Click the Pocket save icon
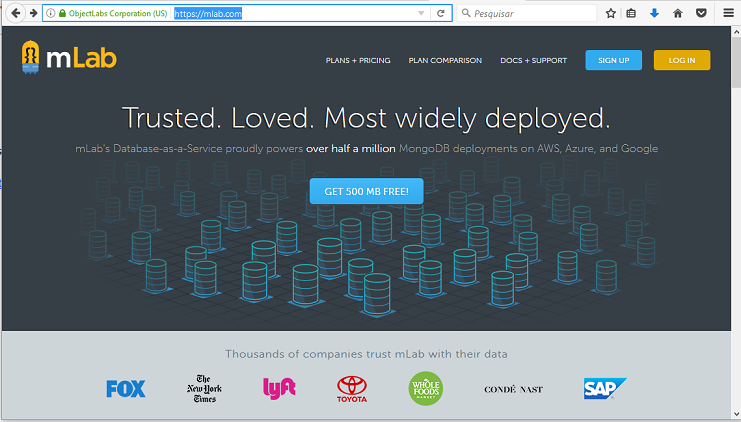 [701, 13]
